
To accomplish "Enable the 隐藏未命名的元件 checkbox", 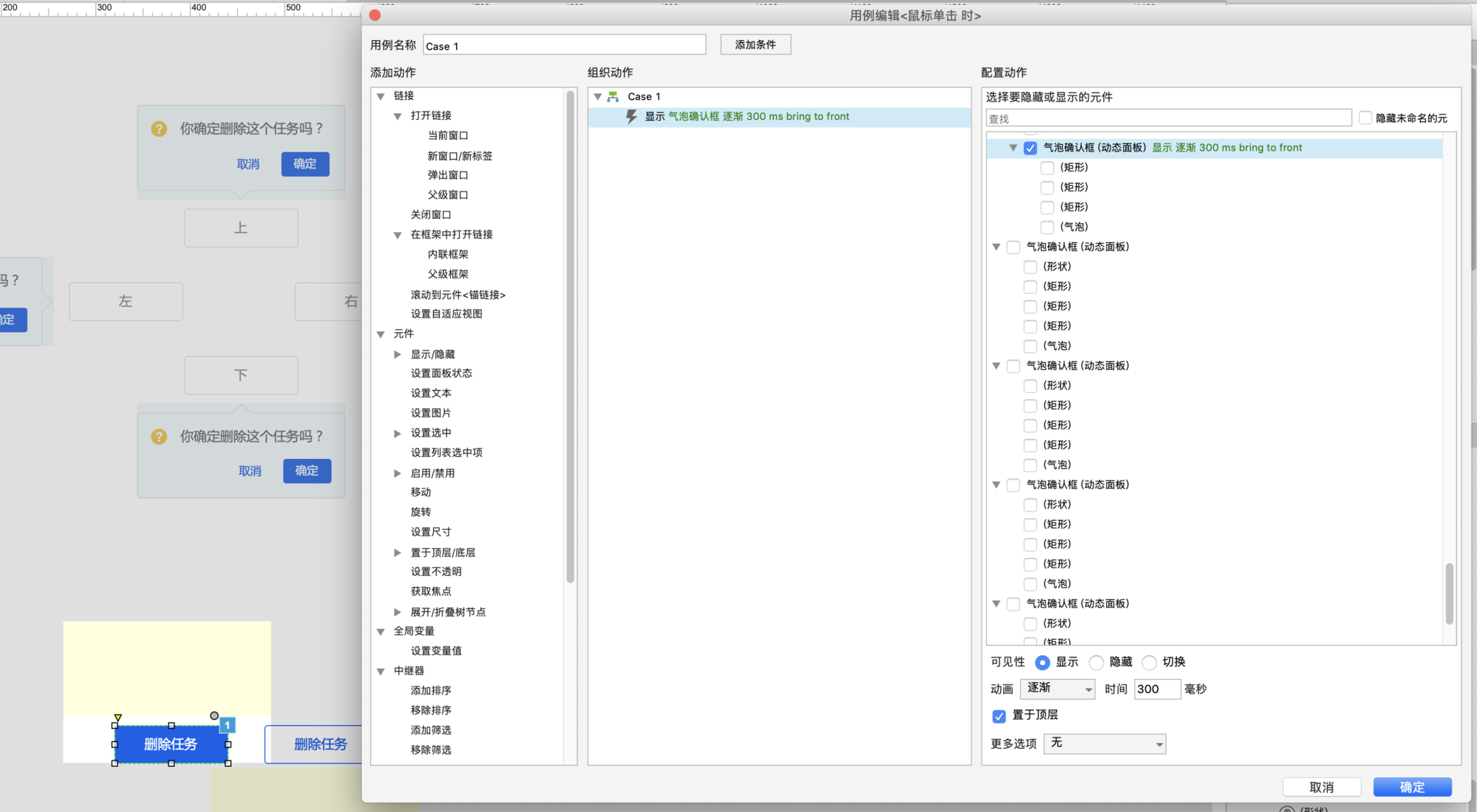I will [x=1365, y=118].
